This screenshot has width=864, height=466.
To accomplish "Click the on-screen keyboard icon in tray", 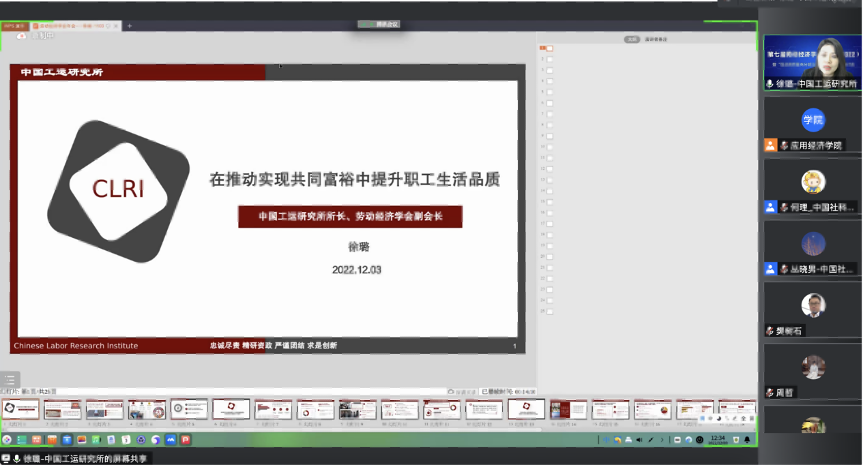I will pos(677,440).
